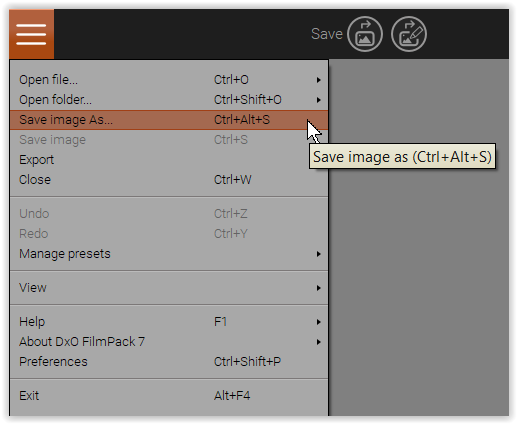
Task: Open the Help menu entry
Action: [169, 322]
